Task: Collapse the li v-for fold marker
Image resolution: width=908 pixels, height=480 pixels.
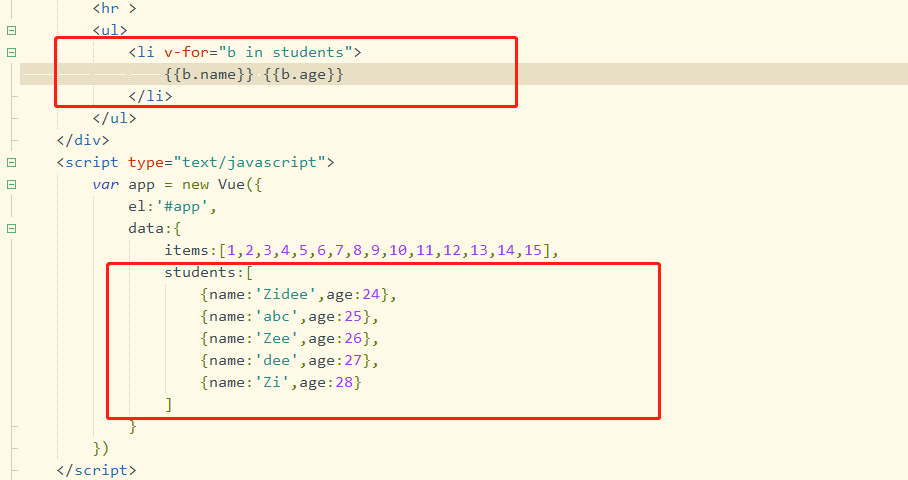Action: pyautogui.click(x=11, y=52)
